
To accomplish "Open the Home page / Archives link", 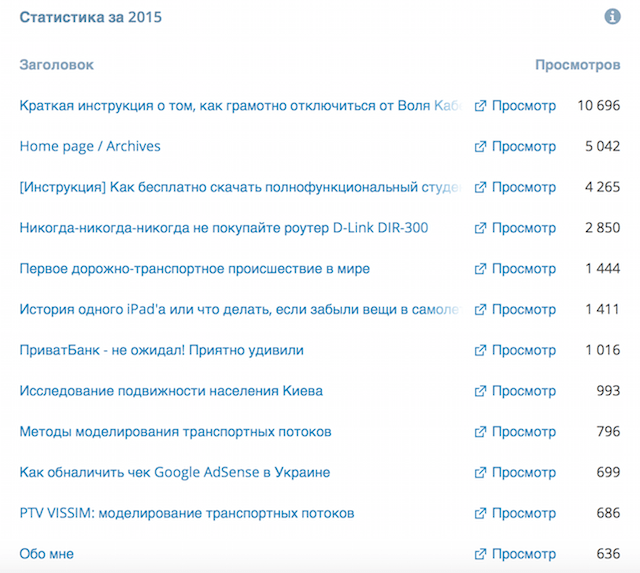I will point(90,146).
